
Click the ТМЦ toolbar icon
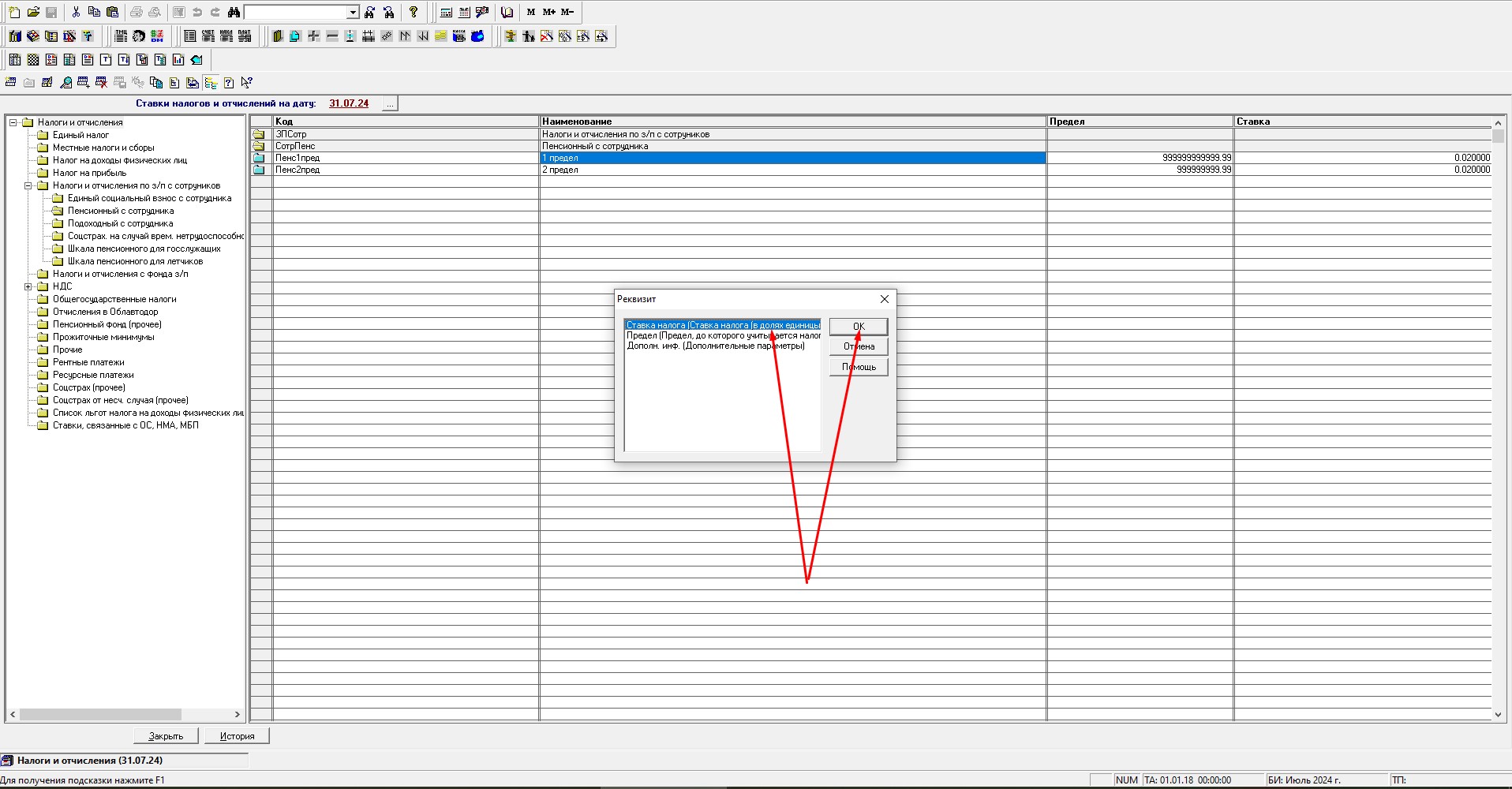coord(121,36)
